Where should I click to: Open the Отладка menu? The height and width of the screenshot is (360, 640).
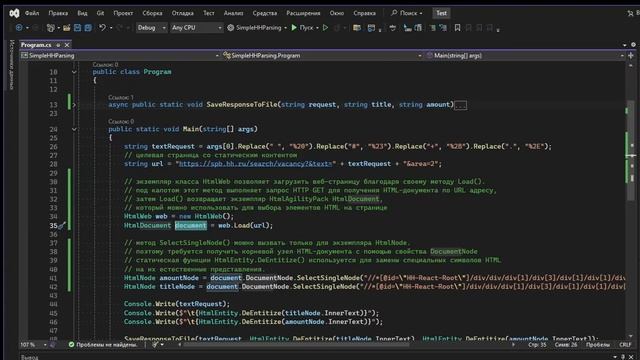point(183,13)
